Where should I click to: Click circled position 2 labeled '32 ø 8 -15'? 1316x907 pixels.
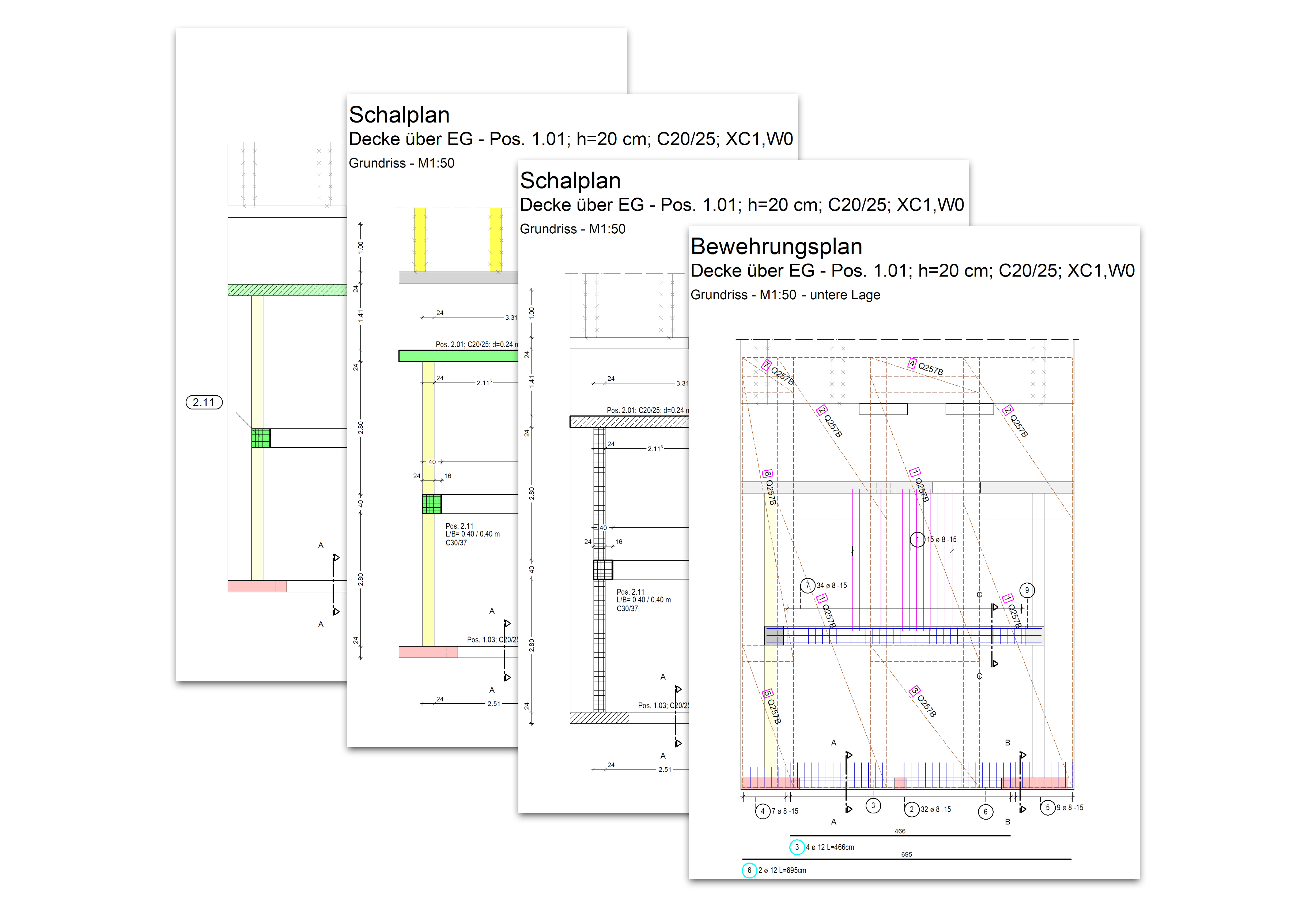(x=912, y=809)
